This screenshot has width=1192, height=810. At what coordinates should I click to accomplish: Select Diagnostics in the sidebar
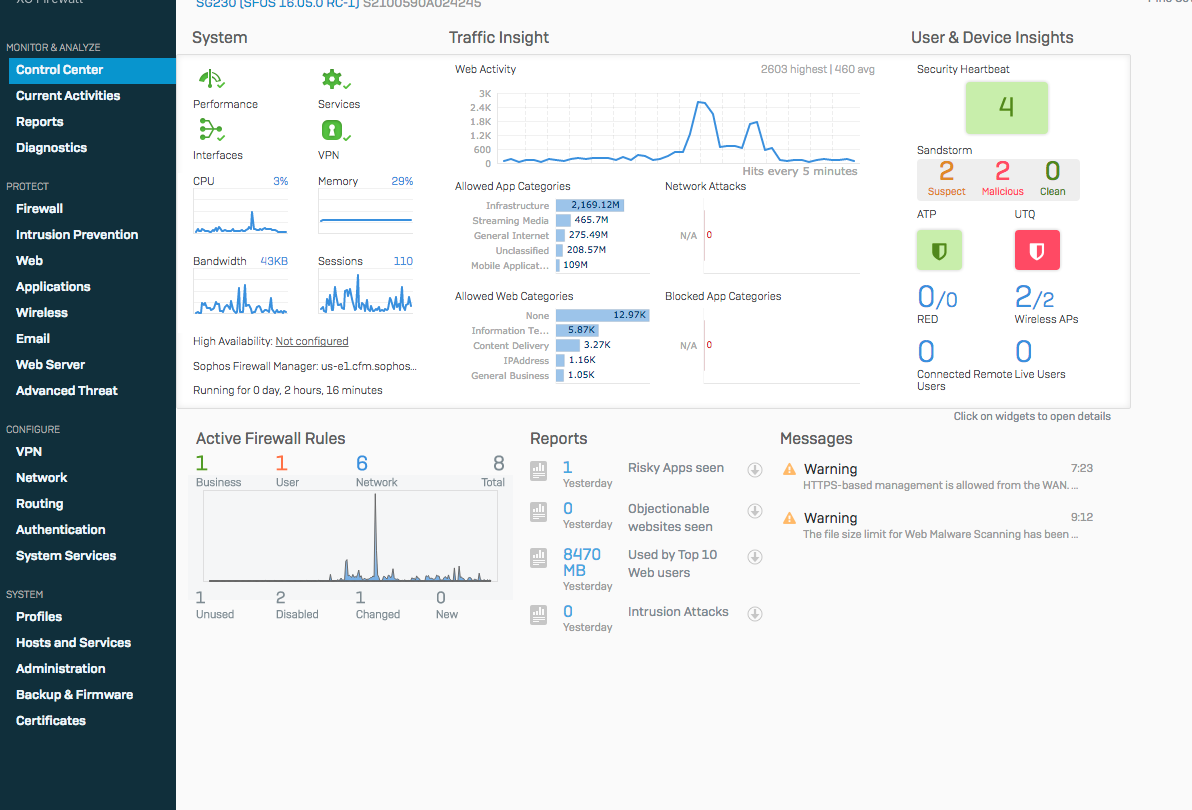click(x=52, y=147)
